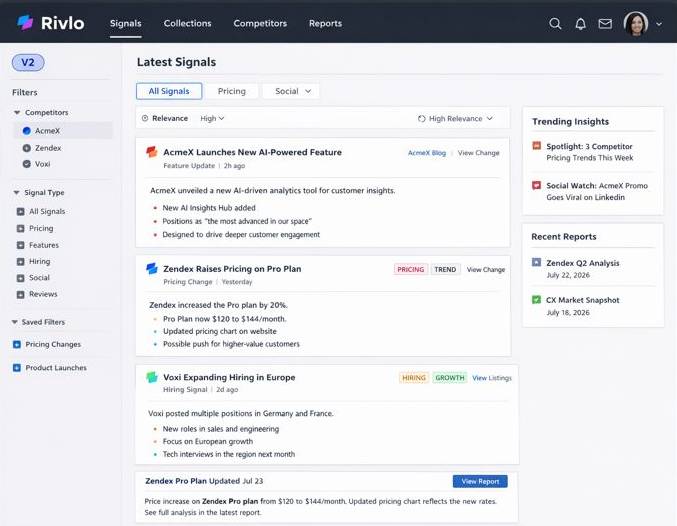Click the TREND tag on Zendex card

(445, 269)
